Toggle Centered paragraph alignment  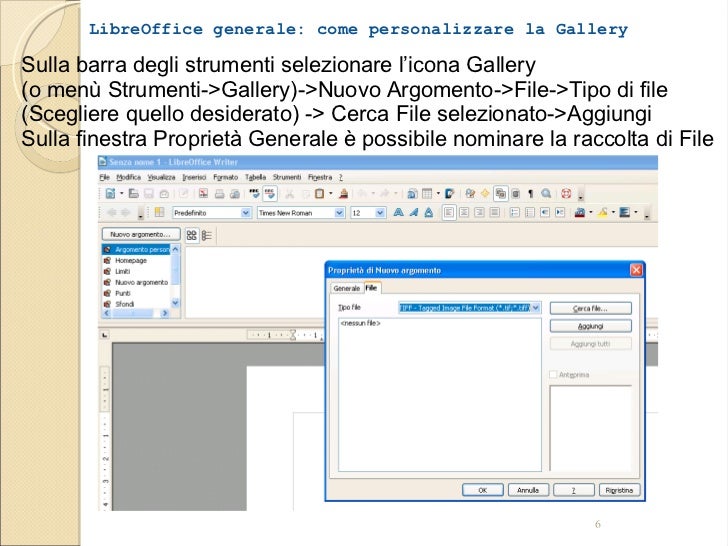tap(464, 212)
